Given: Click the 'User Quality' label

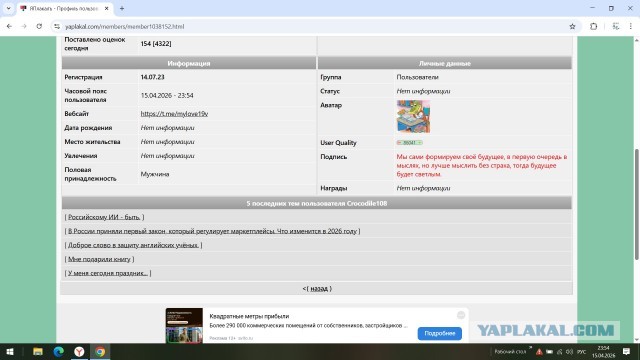Looking at the screenshot, I should click(x=338, y=143).
